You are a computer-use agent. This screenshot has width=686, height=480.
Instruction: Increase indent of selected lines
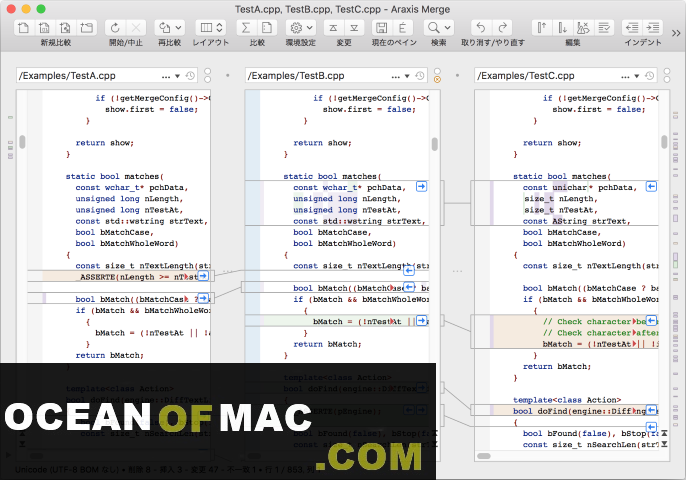[653, 28]
